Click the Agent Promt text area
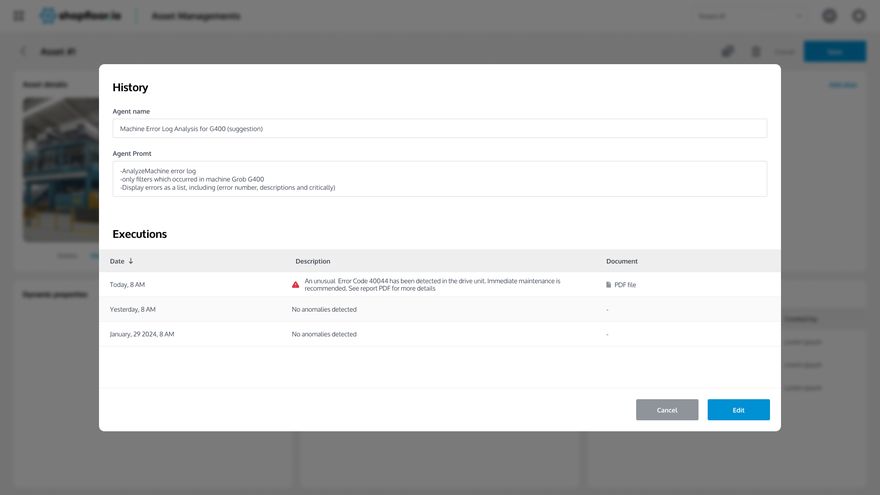The image size is (880, 495). pyautogui.click(x=439, y=179)
